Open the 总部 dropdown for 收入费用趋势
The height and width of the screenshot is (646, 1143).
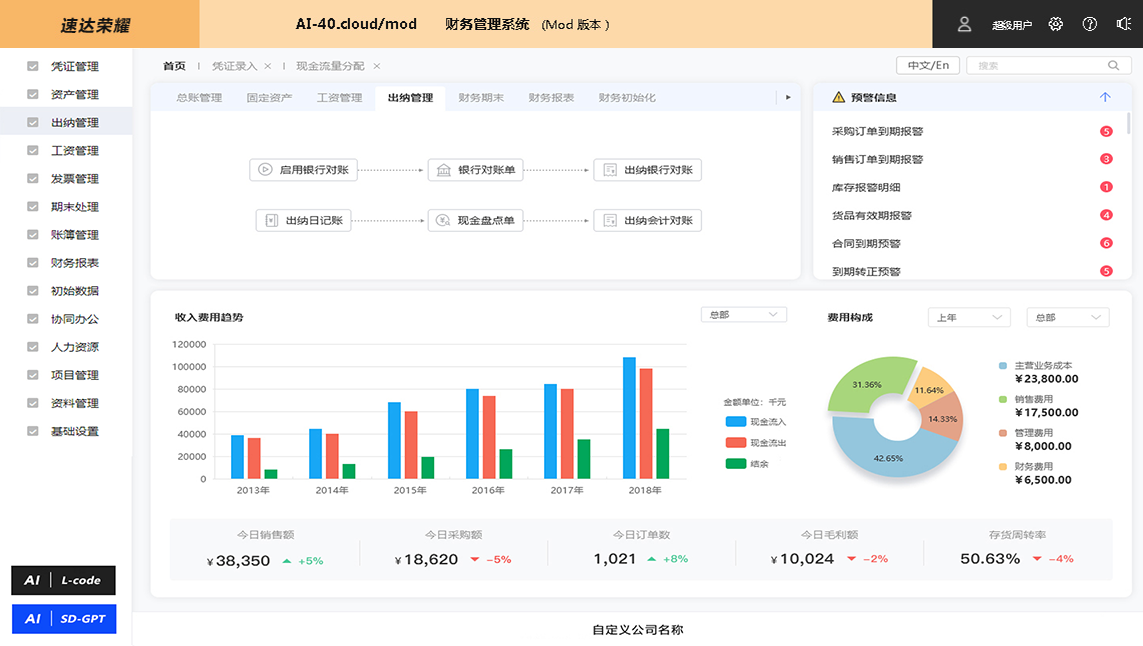click(743, 315)
